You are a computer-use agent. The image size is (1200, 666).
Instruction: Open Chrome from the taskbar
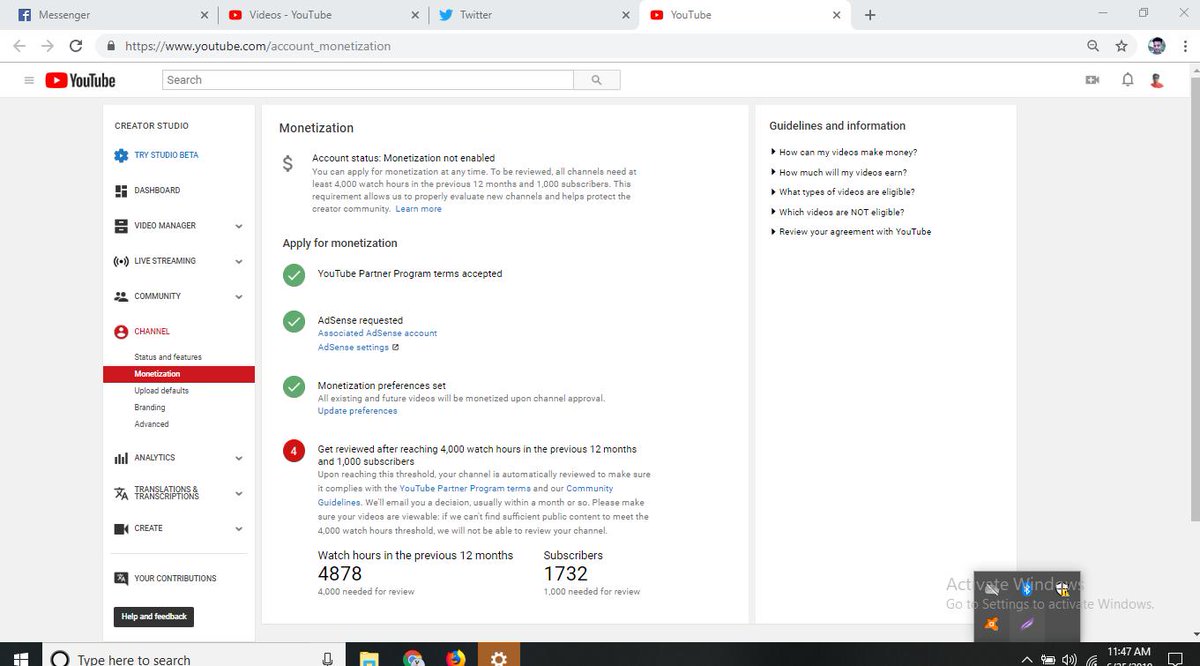413,658
